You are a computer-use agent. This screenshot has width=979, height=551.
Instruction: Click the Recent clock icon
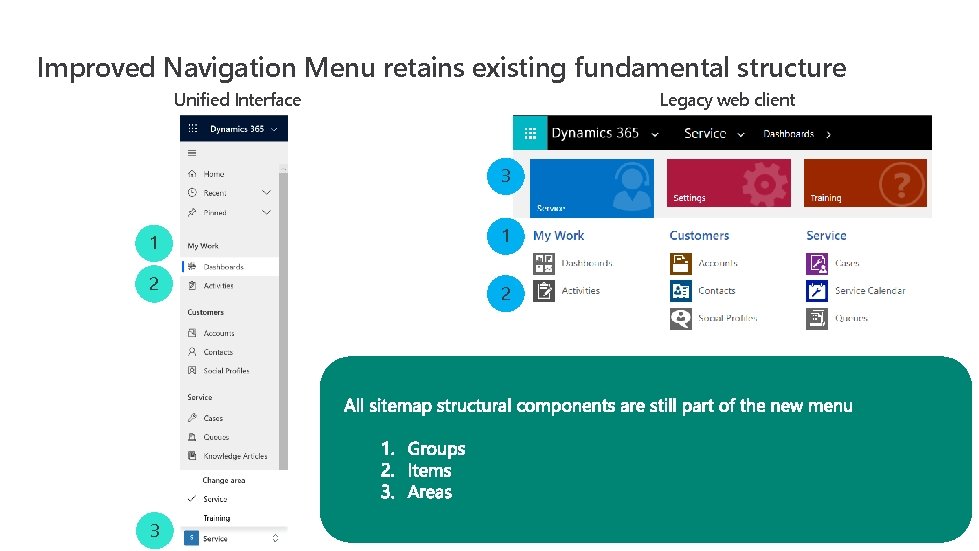192,193
